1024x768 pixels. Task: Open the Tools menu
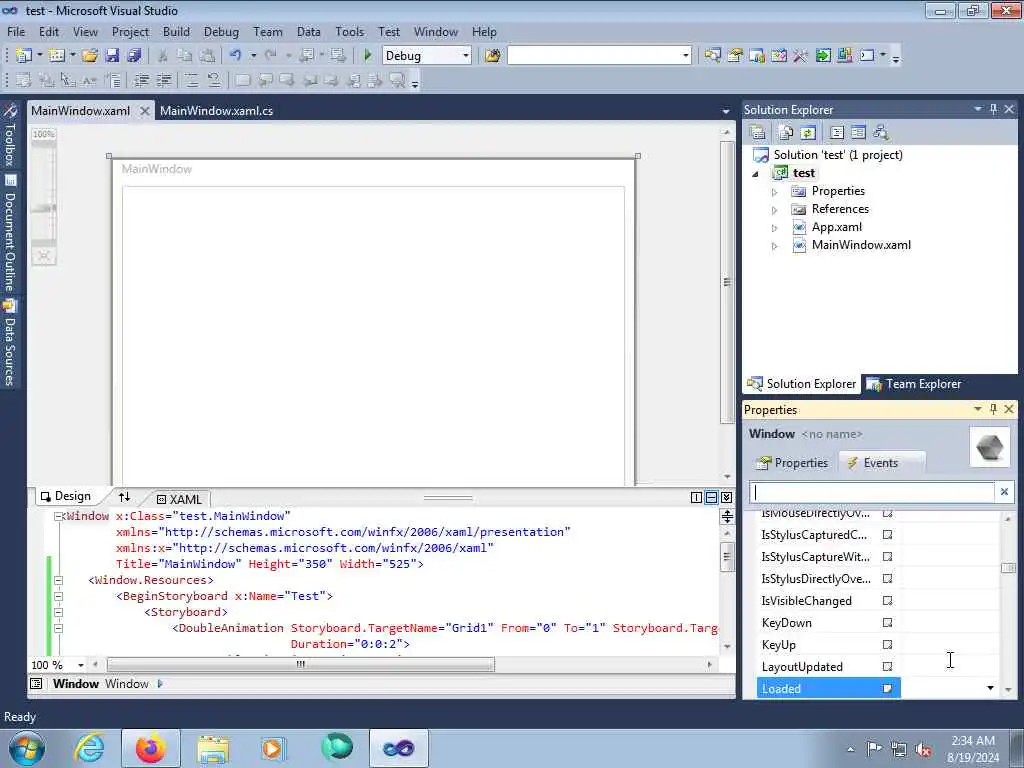(x=349, y=31)
